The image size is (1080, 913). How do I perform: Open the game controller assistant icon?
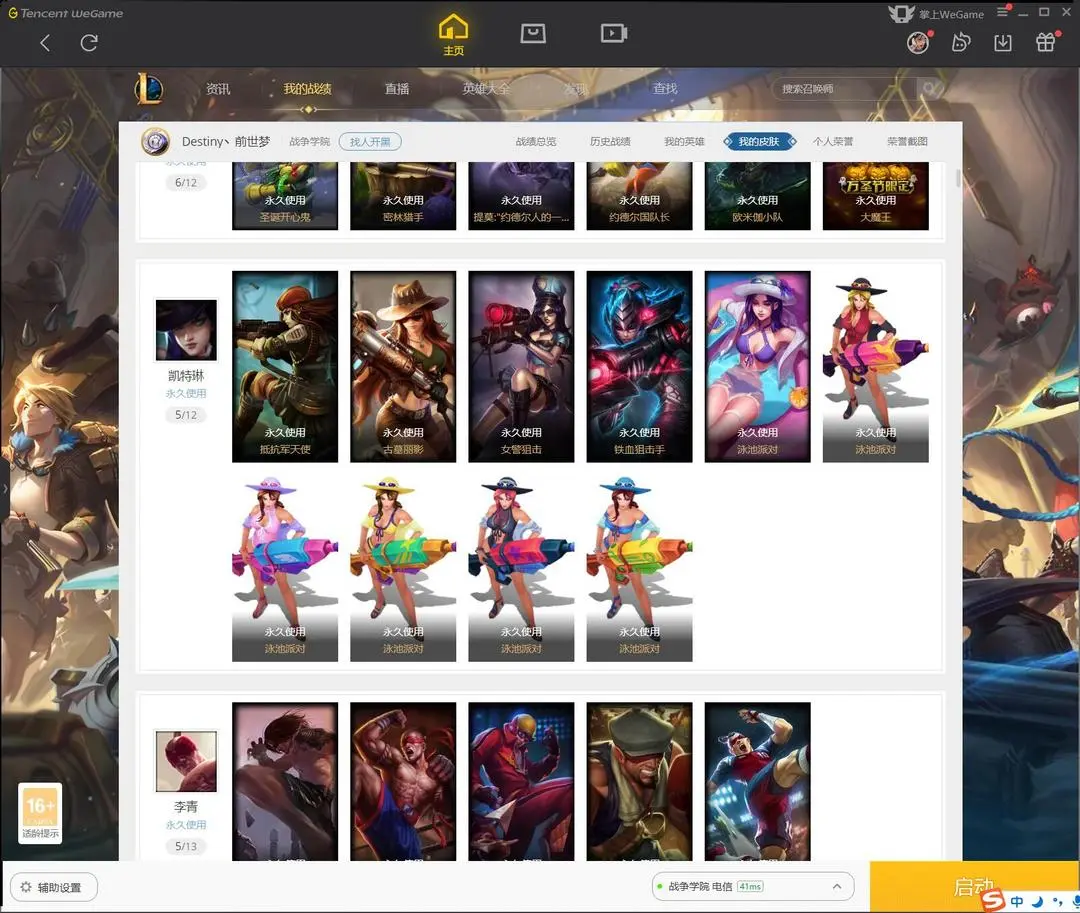960,43
